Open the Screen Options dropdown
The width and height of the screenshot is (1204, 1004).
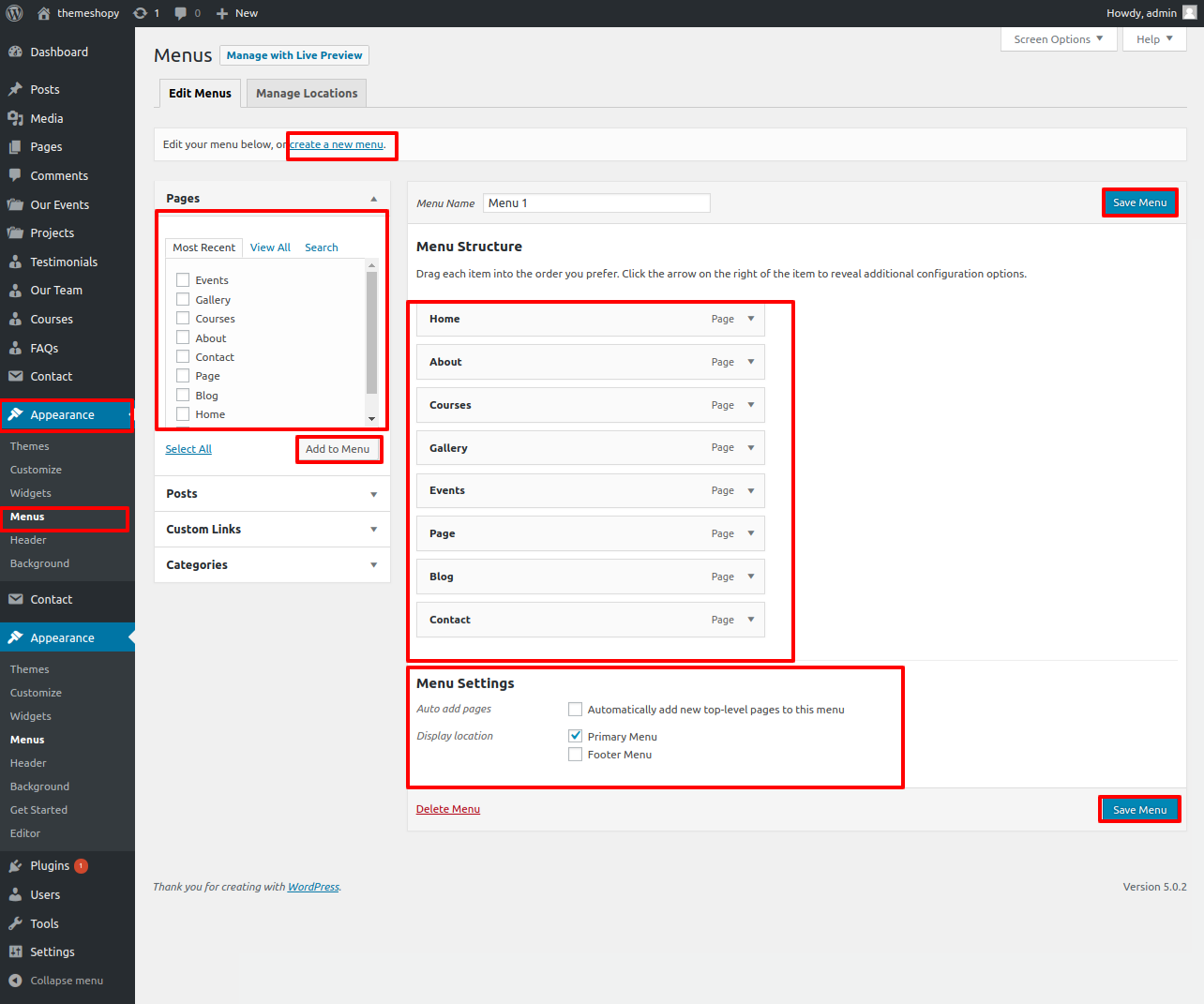pos(1058,39)
